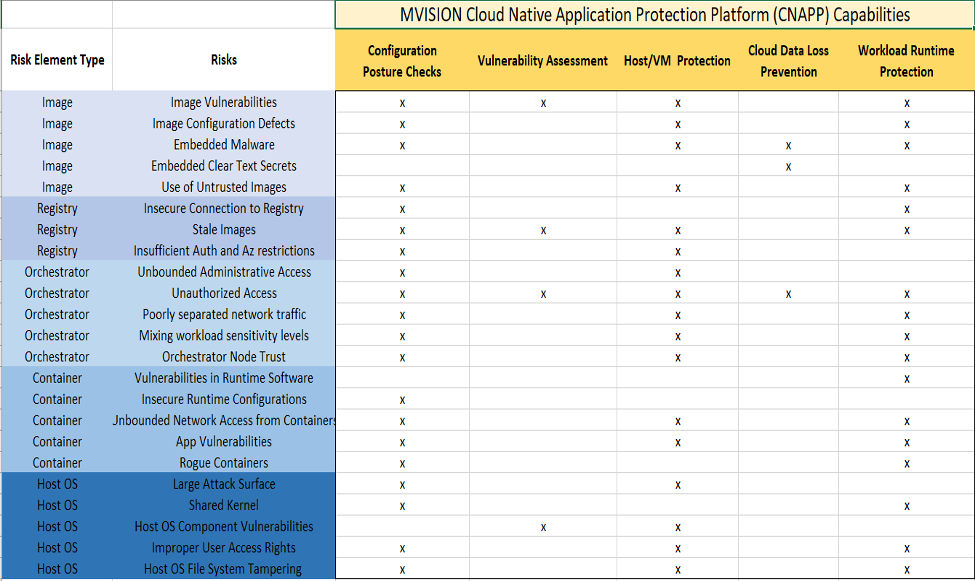The height and width of the screenshot is (581, 977).
Task: Select the Stale Images cell
Action: [224, 229]
